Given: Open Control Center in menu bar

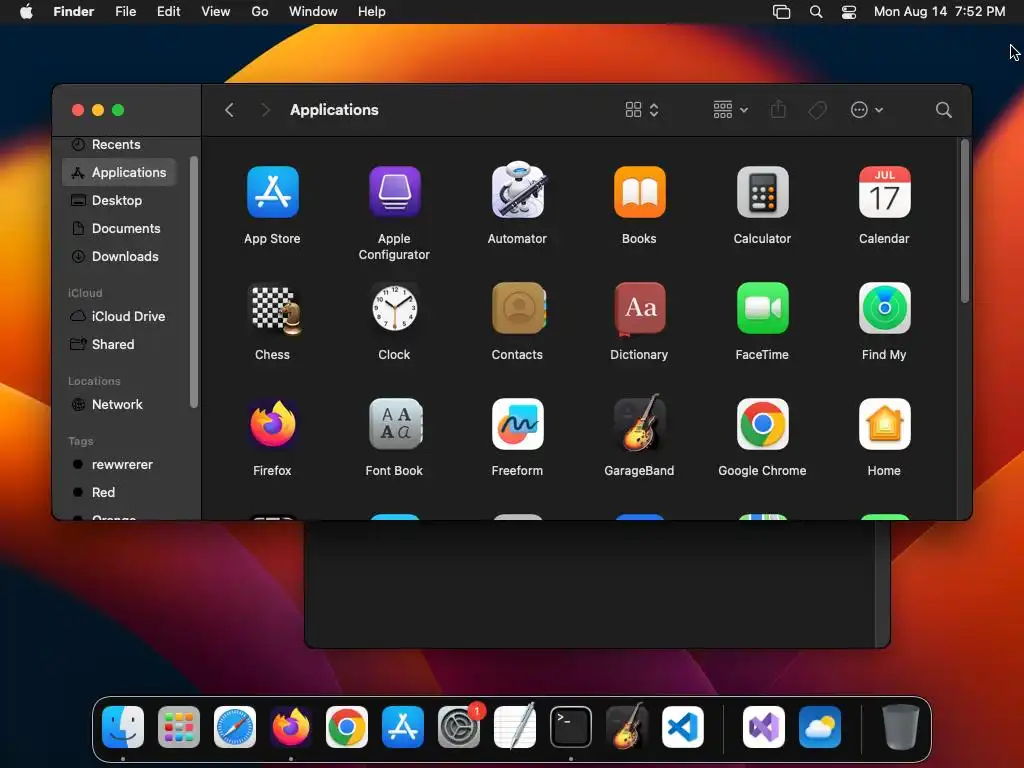Looking at the screenshot, I should pyautogui.click(x=849, y=12).
